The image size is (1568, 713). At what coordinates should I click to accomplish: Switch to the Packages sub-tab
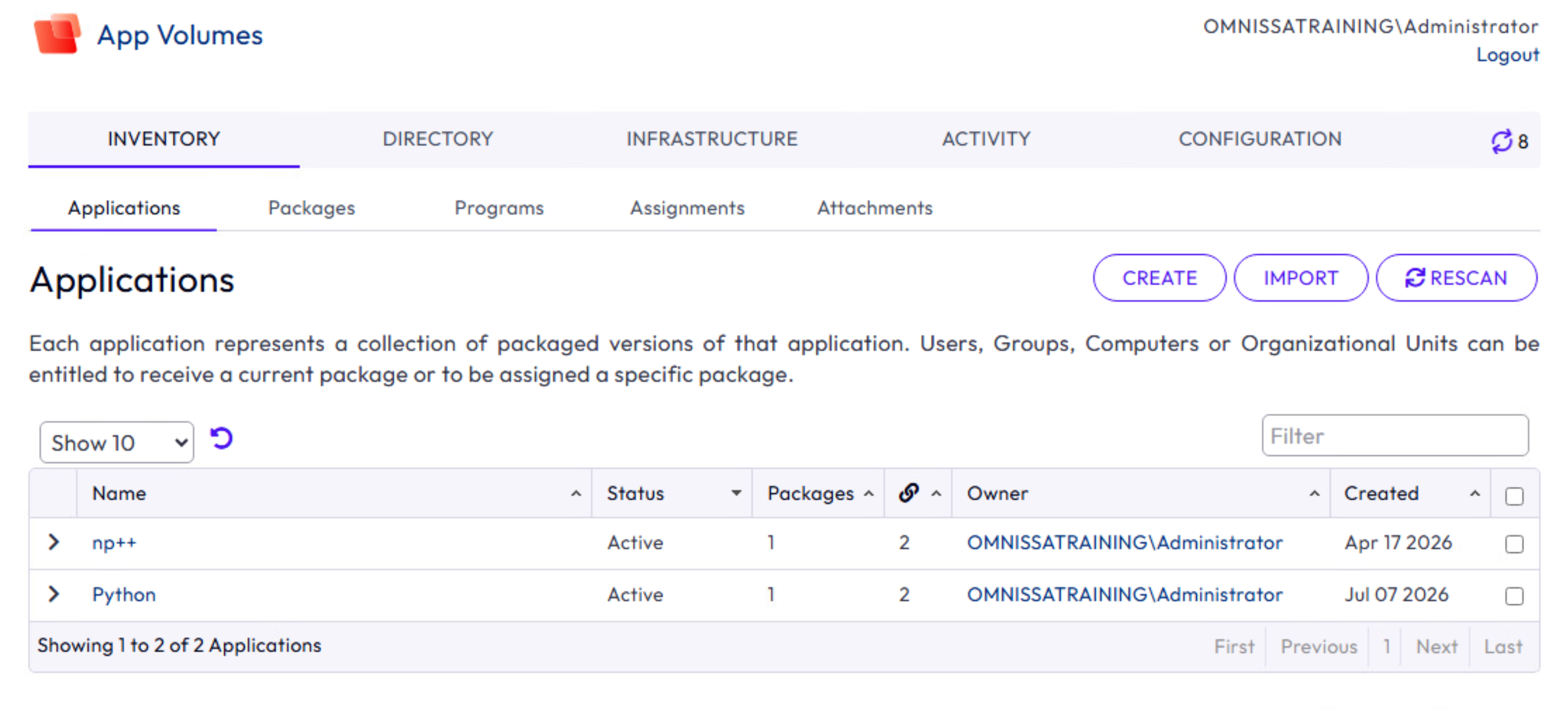pyautogui.click(x=312, y=208)
